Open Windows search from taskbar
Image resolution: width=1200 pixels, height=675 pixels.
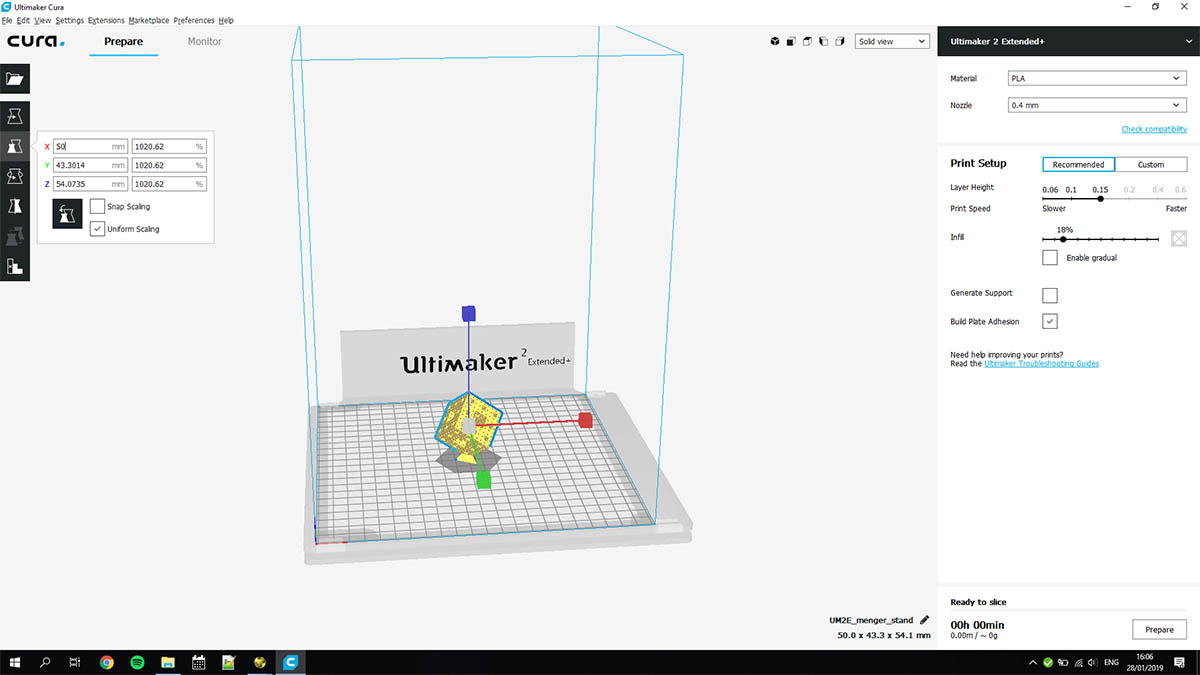[45, 662]
